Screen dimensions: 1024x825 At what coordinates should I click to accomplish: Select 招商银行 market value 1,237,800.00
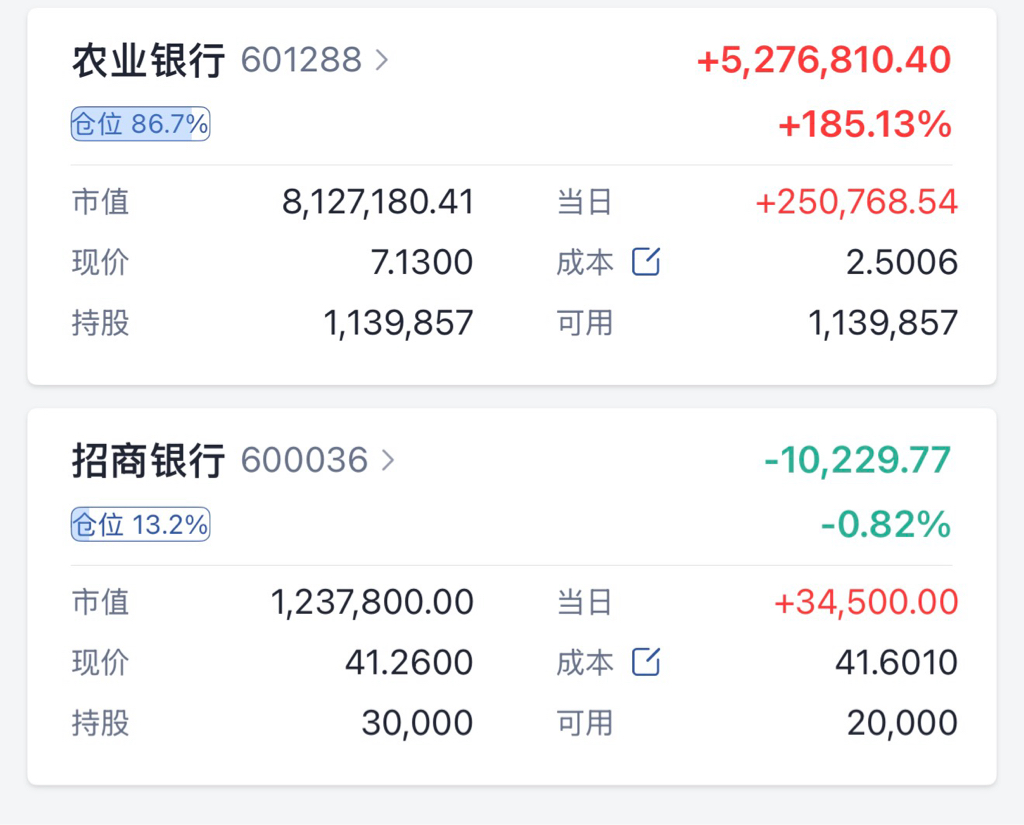(372, 602)
